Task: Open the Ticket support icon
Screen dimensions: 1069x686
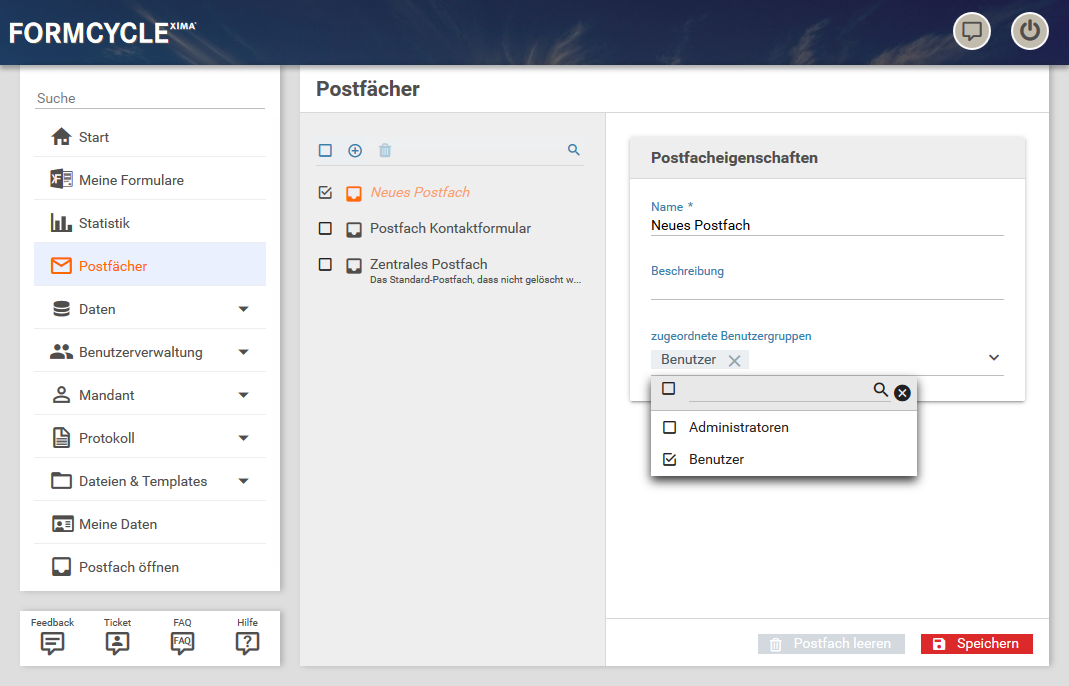Action: coord(117,643)
